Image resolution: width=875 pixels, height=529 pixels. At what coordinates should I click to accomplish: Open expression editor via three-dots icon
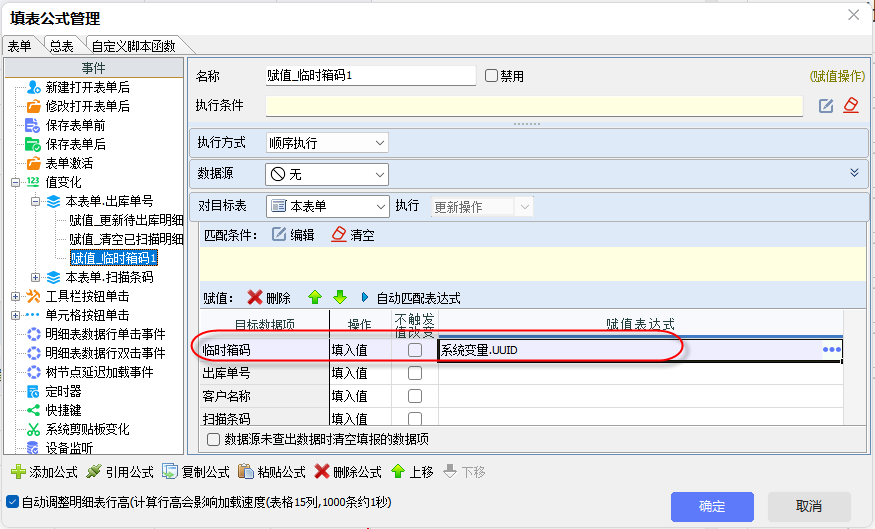[x=831, y=349]
